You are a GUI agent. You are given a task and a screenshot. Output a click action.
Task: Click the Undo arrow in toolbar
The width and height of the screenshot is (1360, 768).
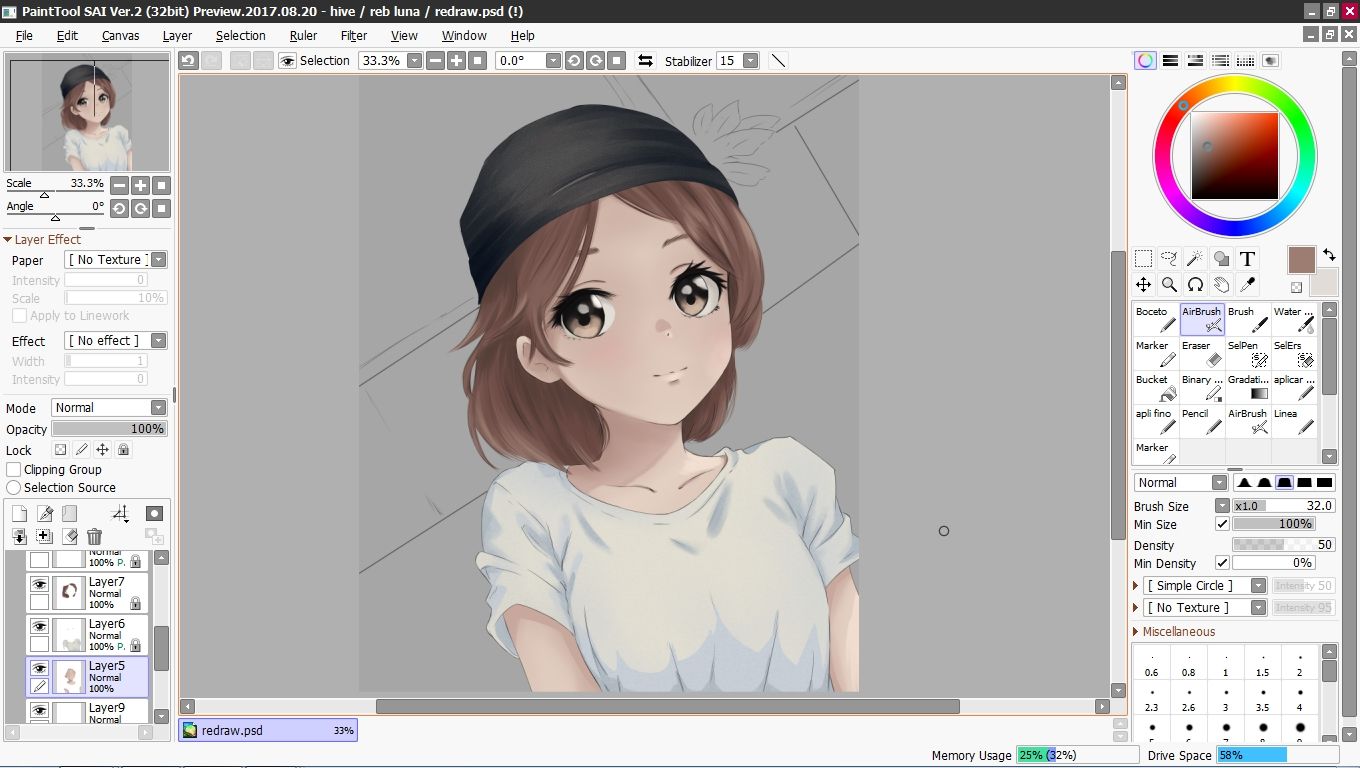[189, 61]
